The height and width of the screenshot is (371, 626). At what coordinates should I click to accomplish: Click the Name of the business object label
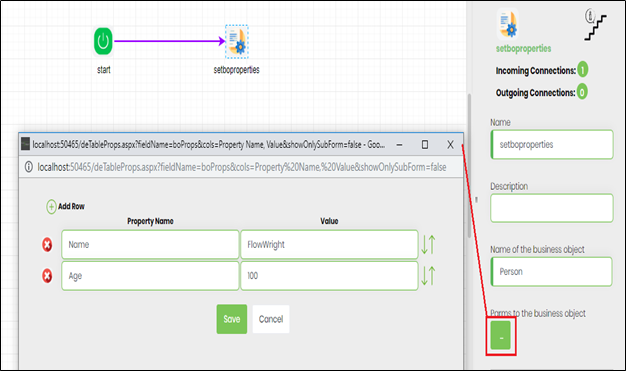tap(537, 250)
